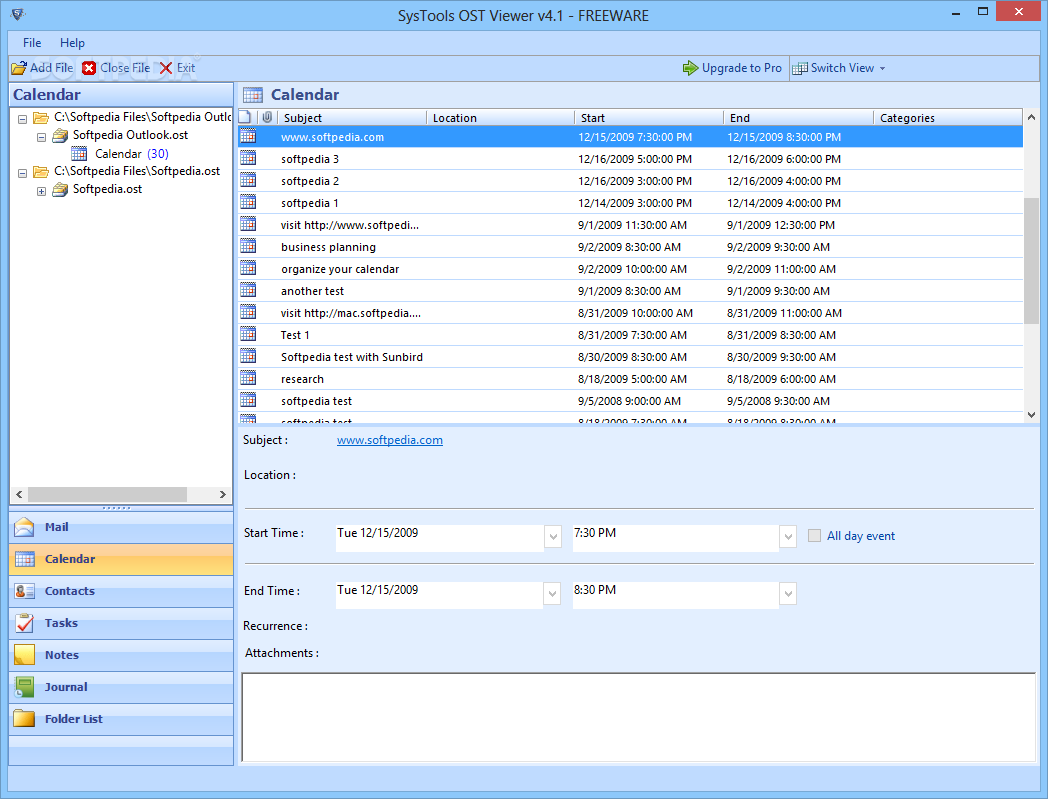Open the End Time 8:30 PM dropdown

788,593
